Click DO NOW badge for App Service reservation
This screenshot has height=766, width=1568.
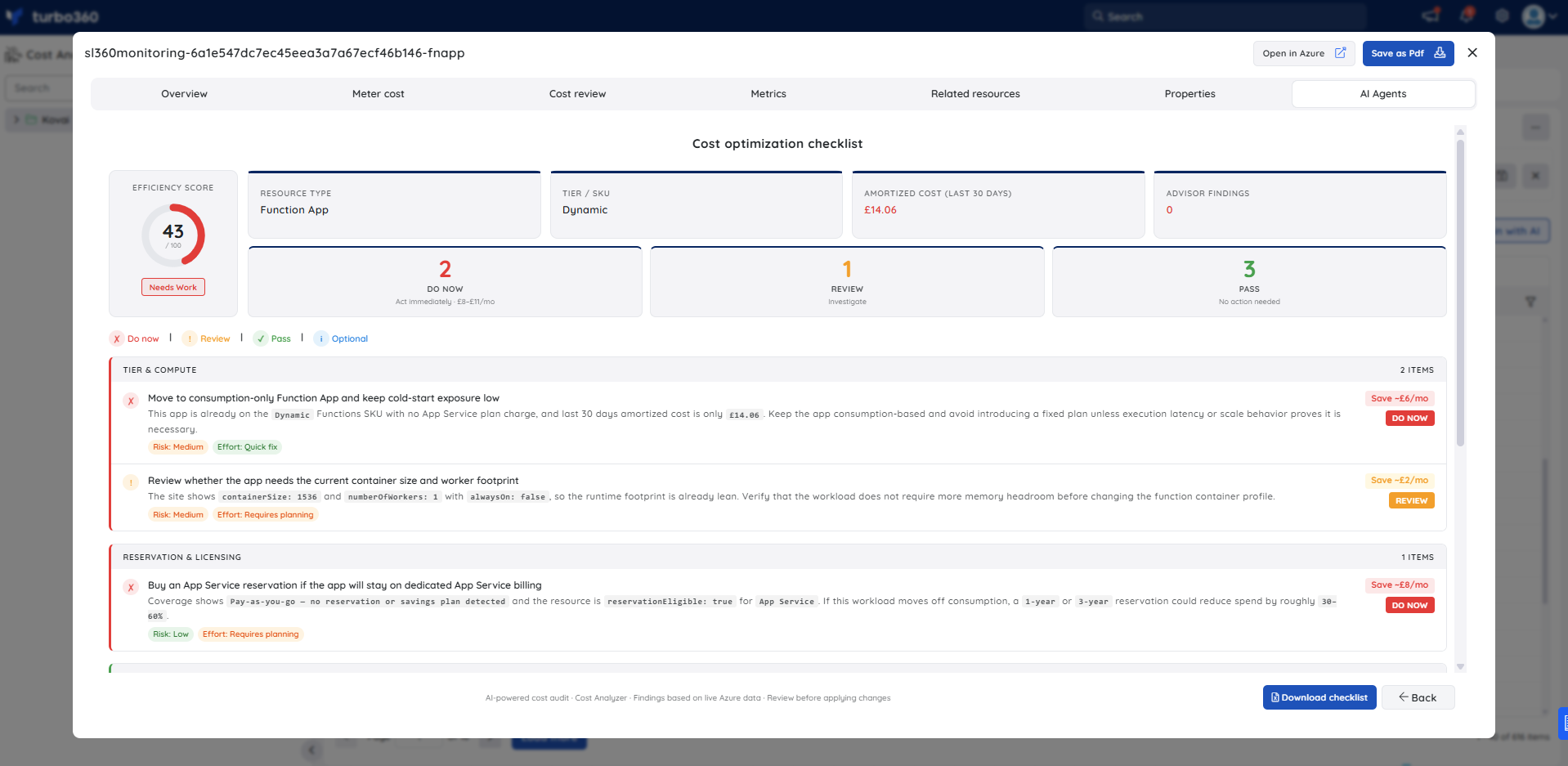click(1409, 605)
